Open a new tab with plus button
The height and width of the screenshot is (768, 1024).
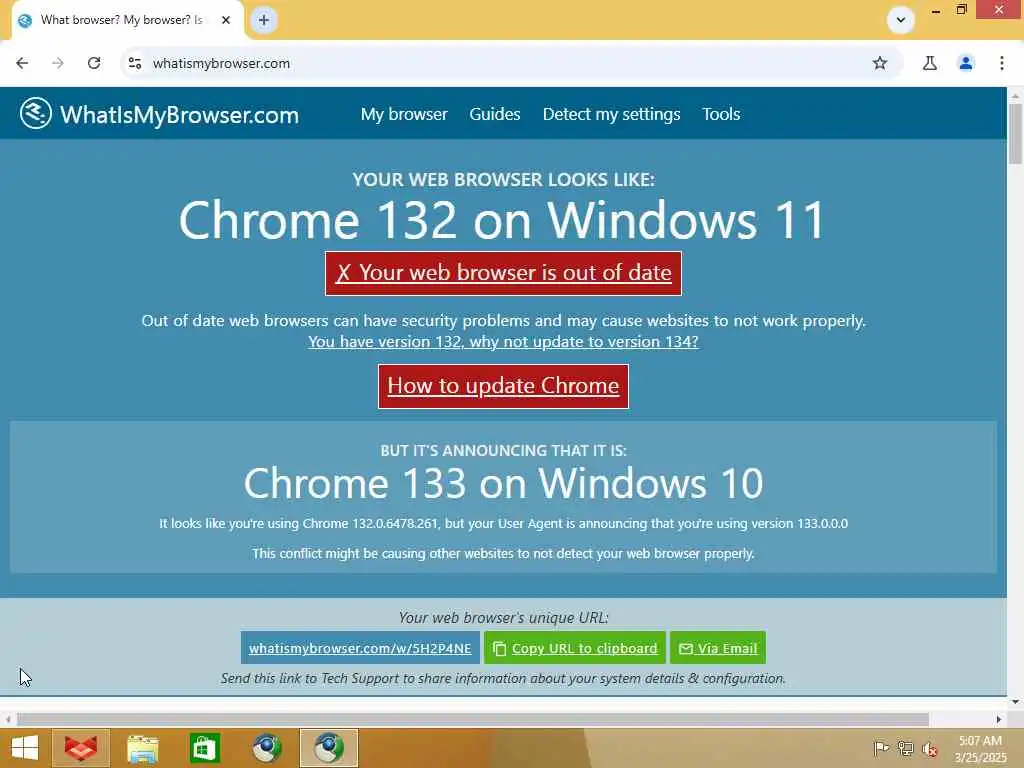pyautogui.click(x=264, y=20)
